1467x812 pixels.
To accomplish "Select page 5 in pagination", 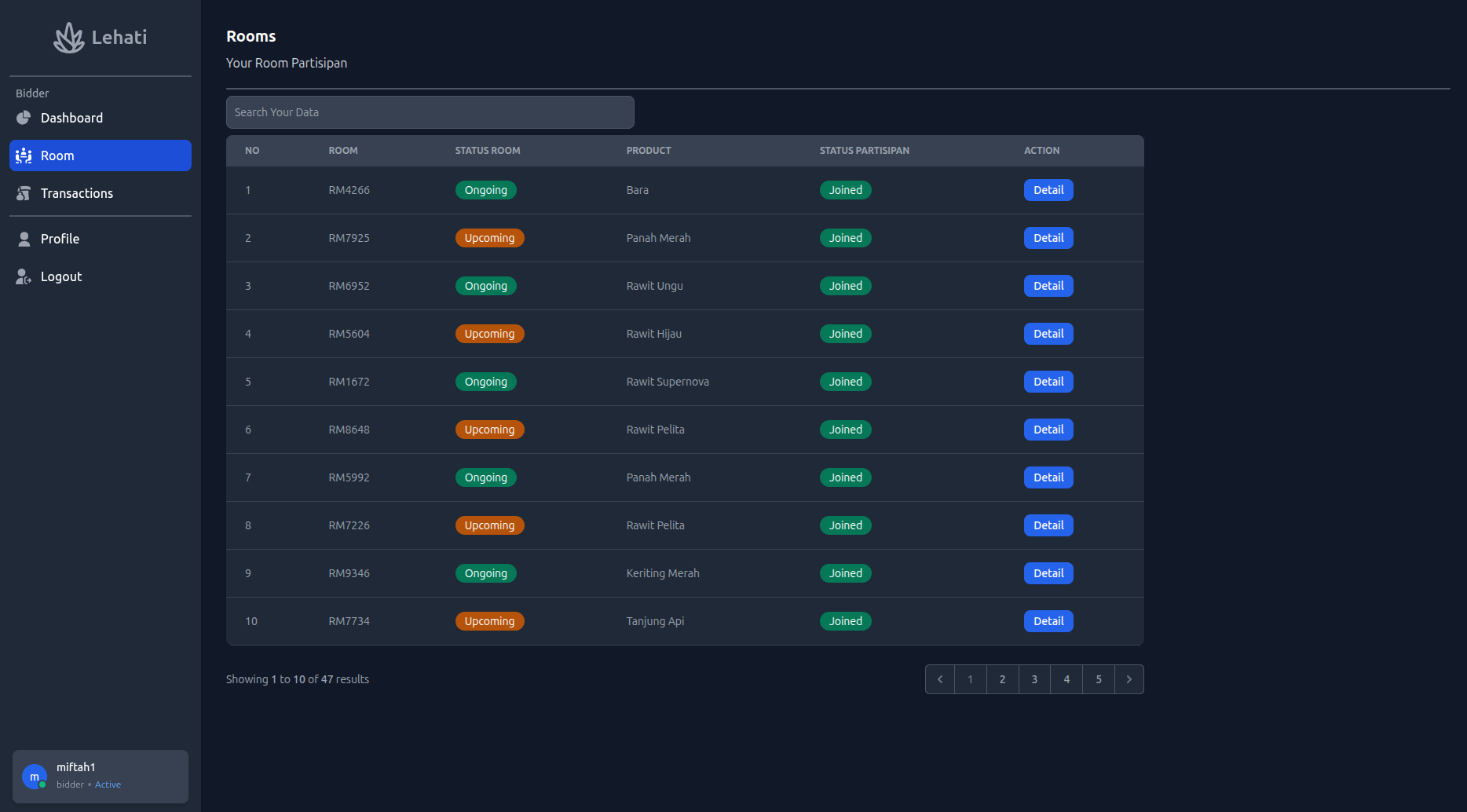I will 1098,679.
